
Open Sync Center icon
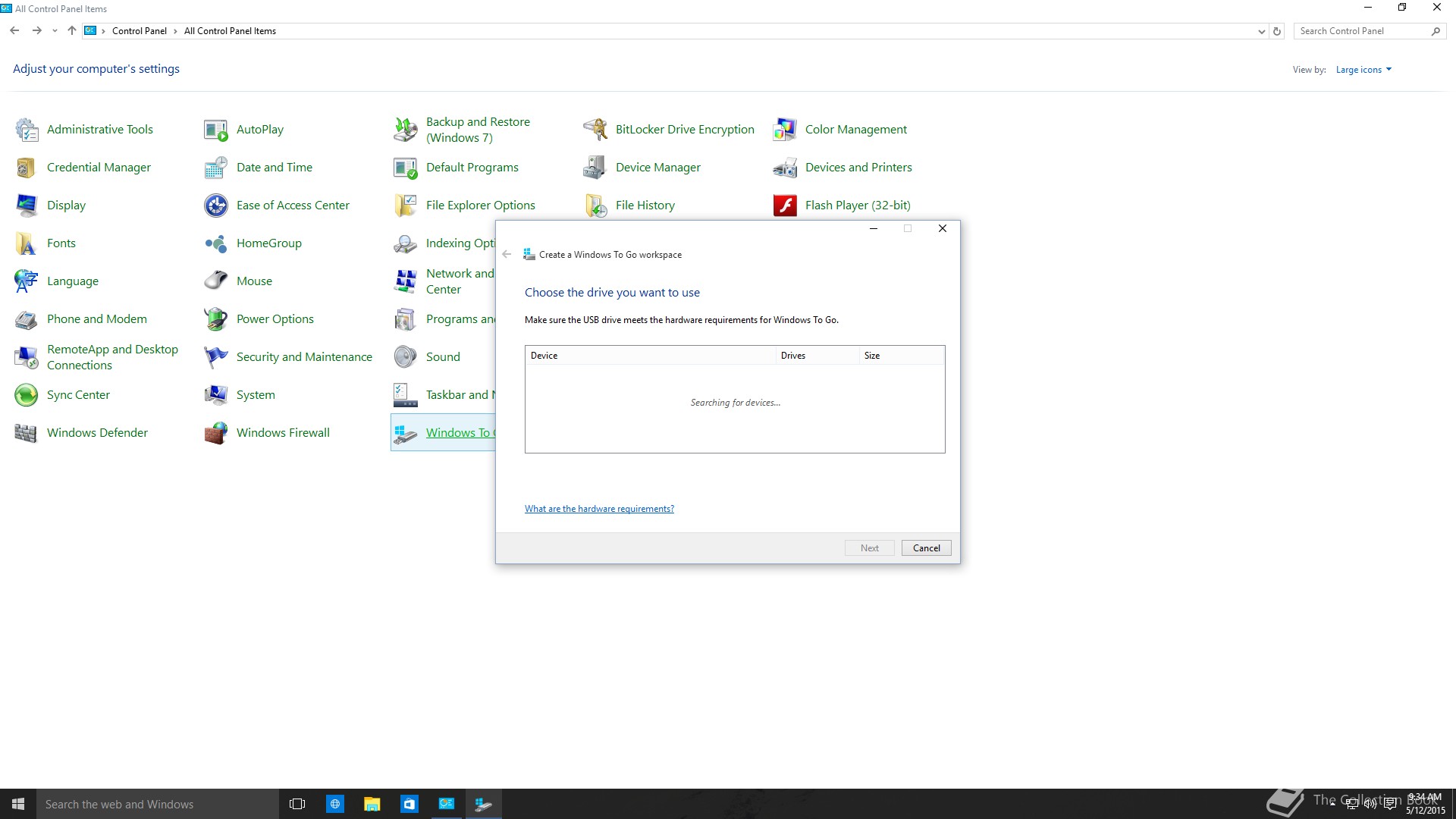click(x=27, y=395)
